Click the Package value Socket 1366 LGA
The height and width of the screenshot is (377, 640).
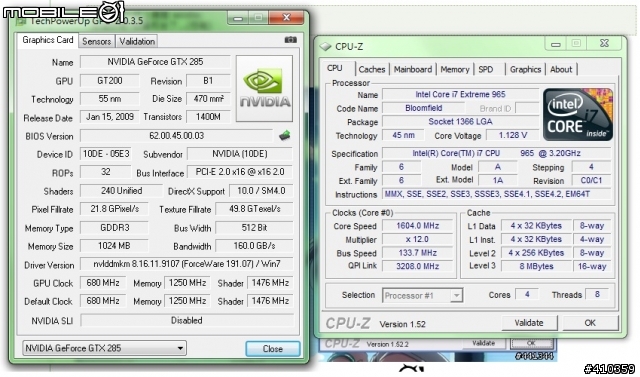coord(460,122)
